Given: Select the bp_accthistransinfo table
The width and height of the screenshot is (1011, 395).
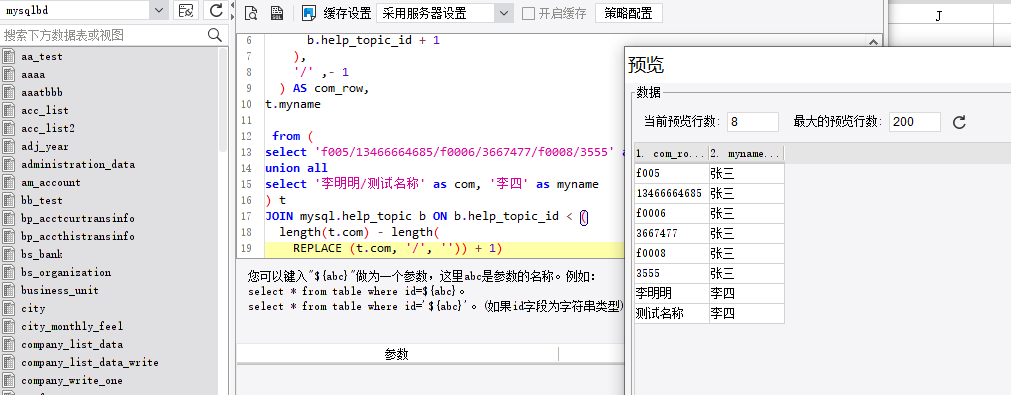Looking at the screenshot, I should click(78, 236).
